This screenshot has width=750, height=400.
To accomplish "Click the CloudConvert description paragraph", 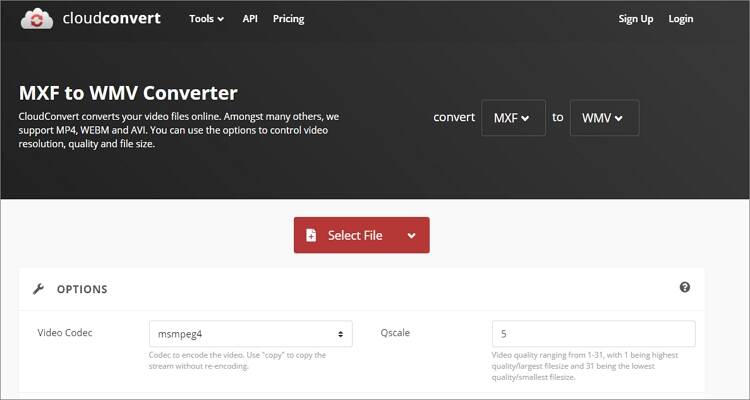I will click(179, 130).
